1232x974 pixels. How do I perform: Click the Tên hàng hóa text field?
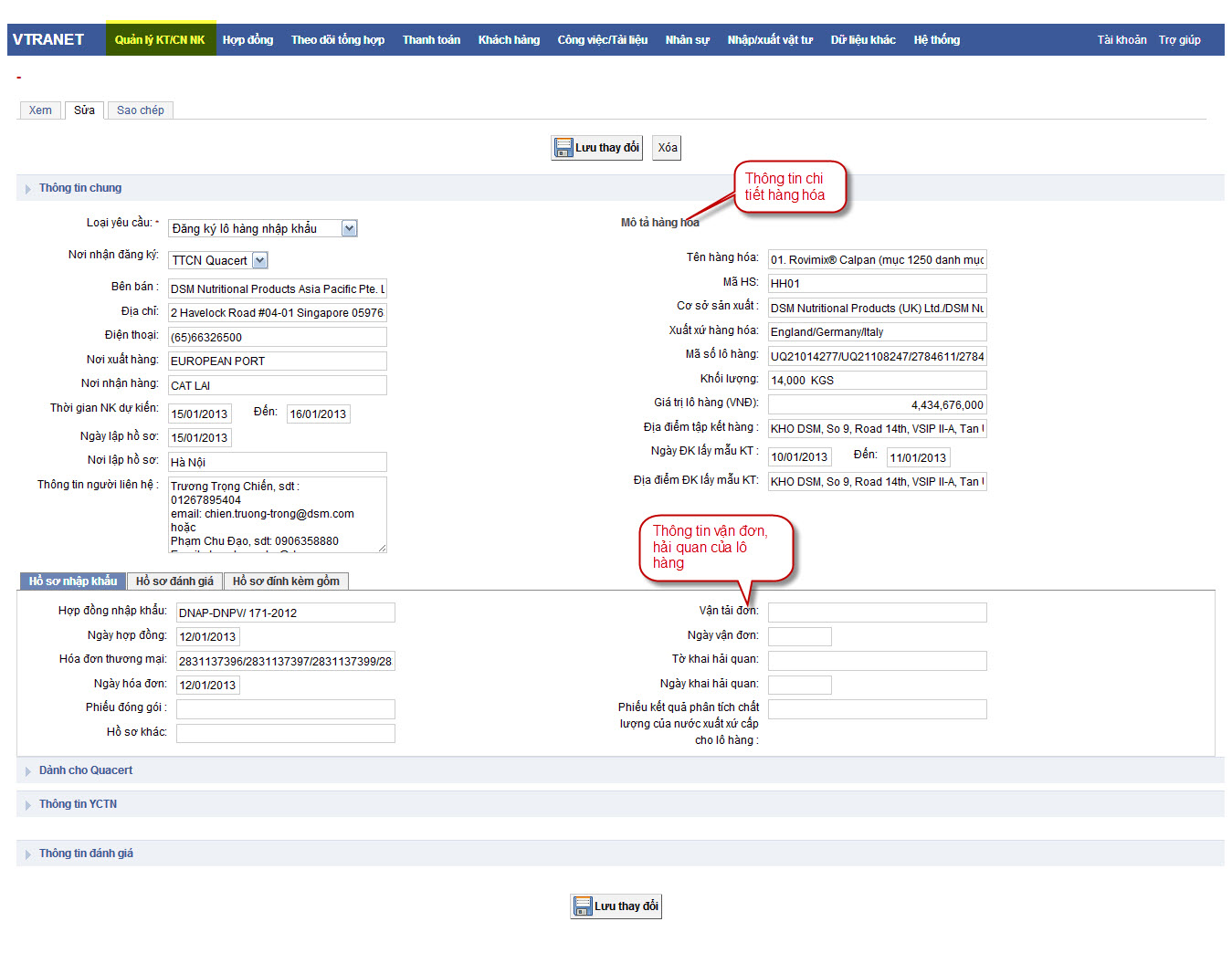(x=877, y=260)
